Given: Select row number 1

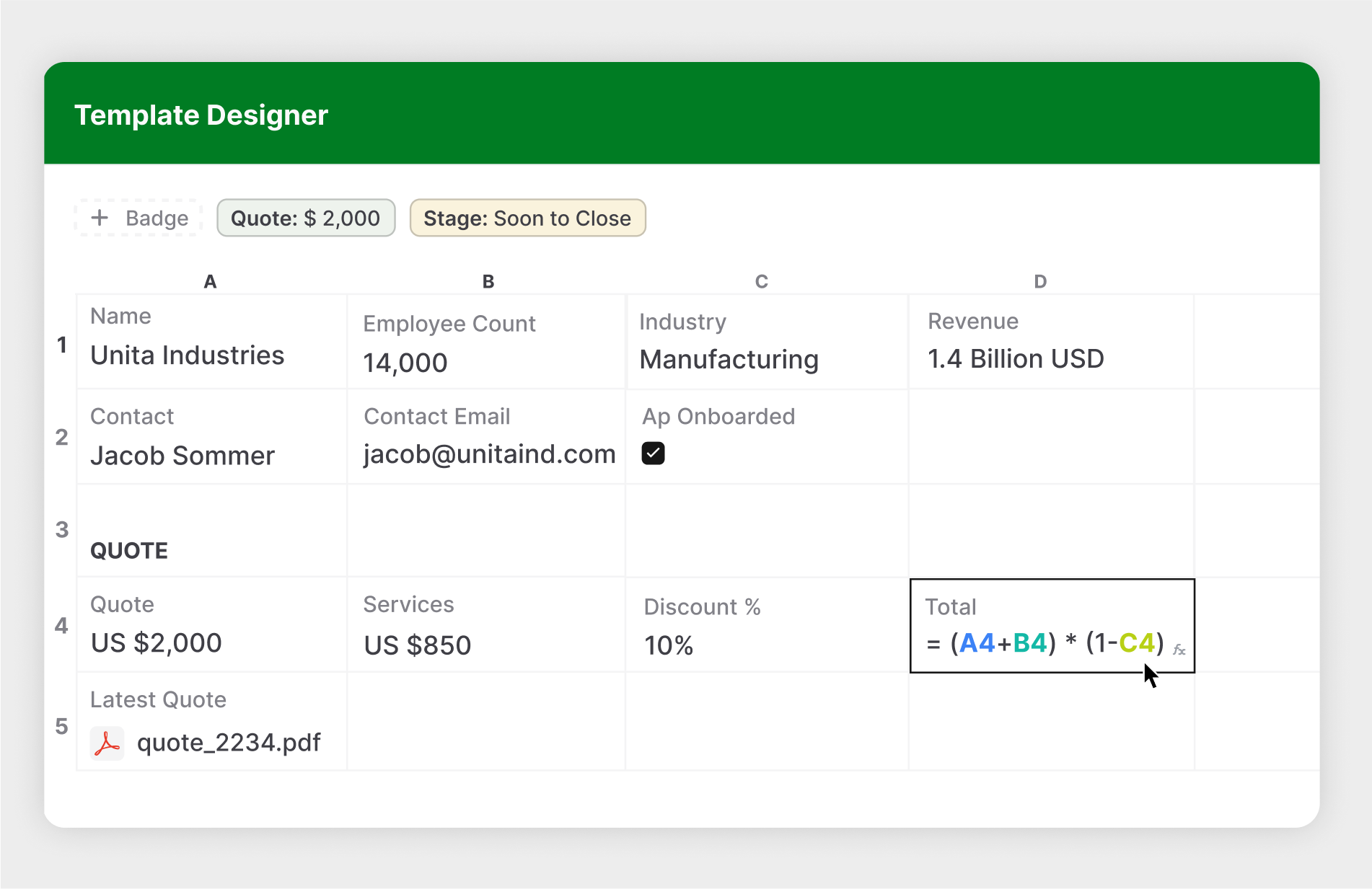Looking at the screenshot, I should 62,345.
